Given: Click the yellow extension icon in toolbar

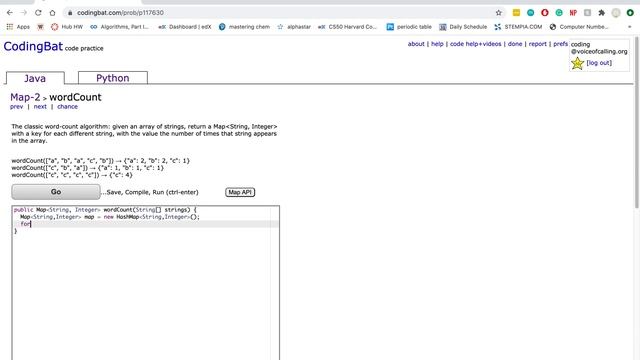Looking at the screenshot, I should click(516, 13).
